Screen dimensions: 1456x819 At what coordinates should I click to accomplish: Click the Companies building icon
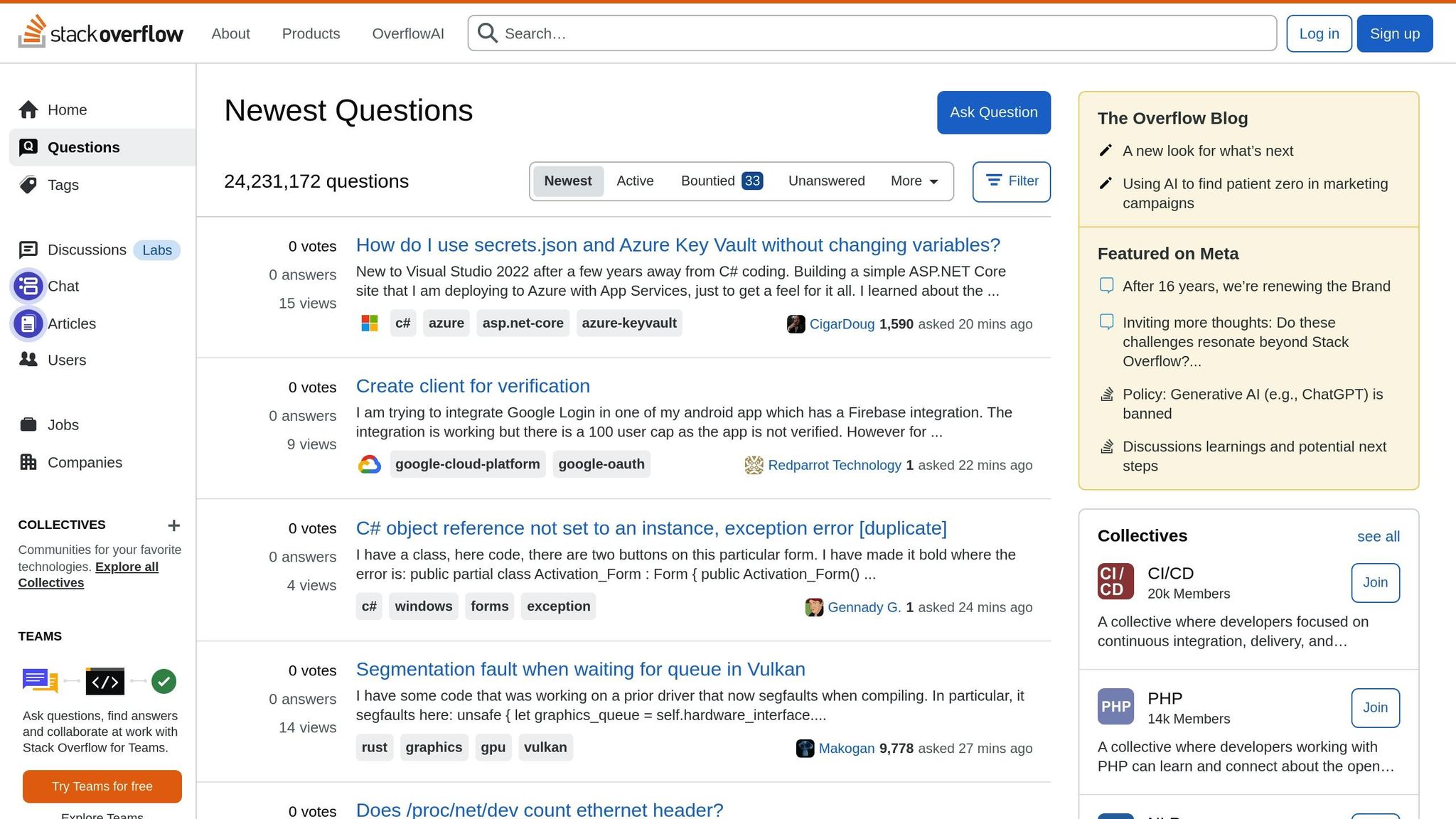coord(28,462)
